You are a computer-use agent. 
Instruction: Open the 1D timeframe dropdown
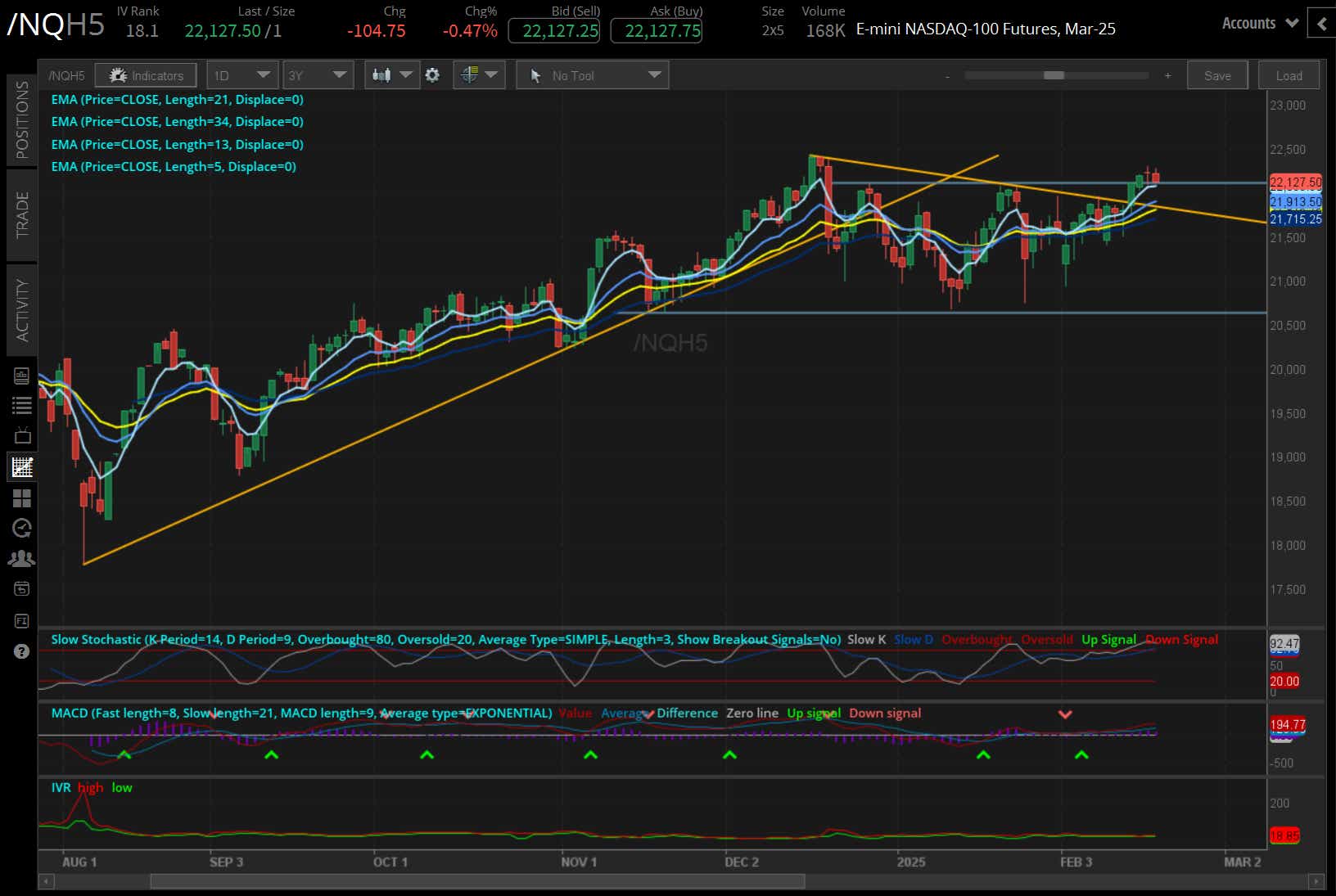coord(242,74)
